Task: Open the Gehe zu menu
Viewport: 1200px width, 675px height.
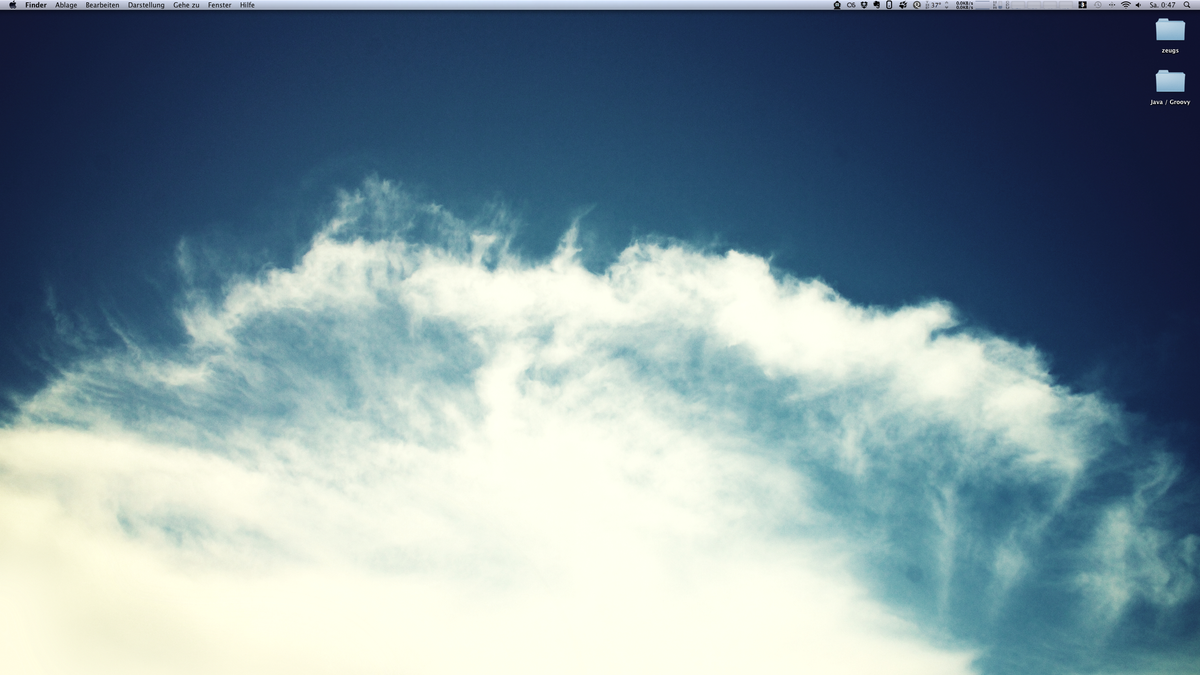Action: tap(186, 5)
